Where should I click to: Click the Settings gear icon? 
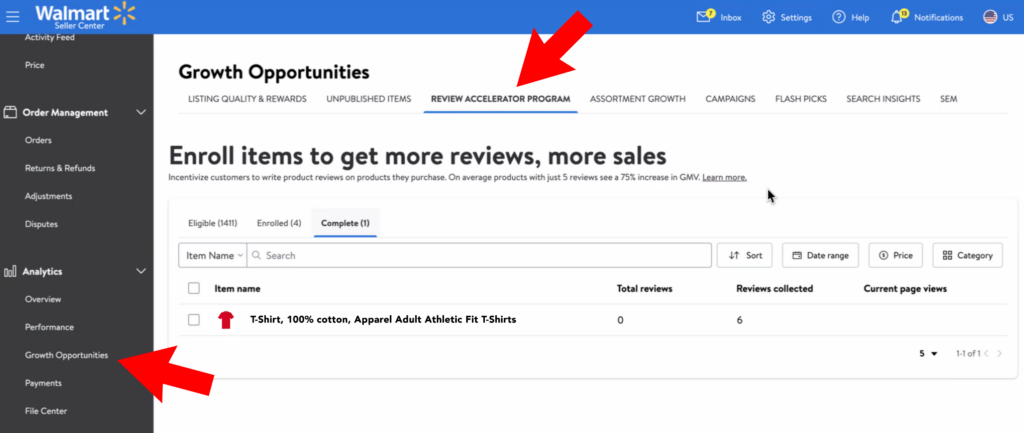coord(769,17)
